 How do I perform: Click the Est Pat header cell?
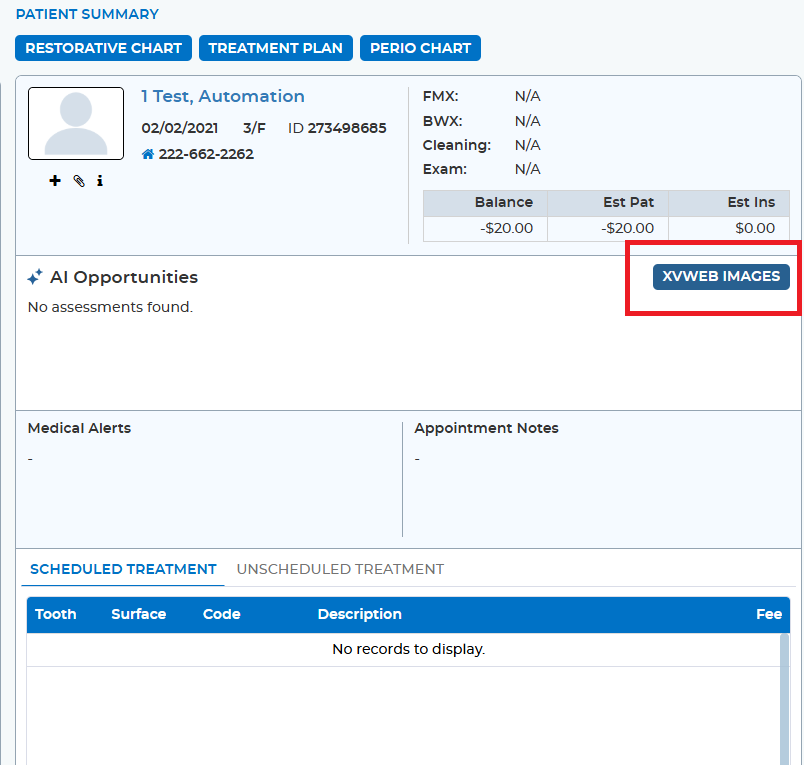pyautogui.click(x=608, y=203)
